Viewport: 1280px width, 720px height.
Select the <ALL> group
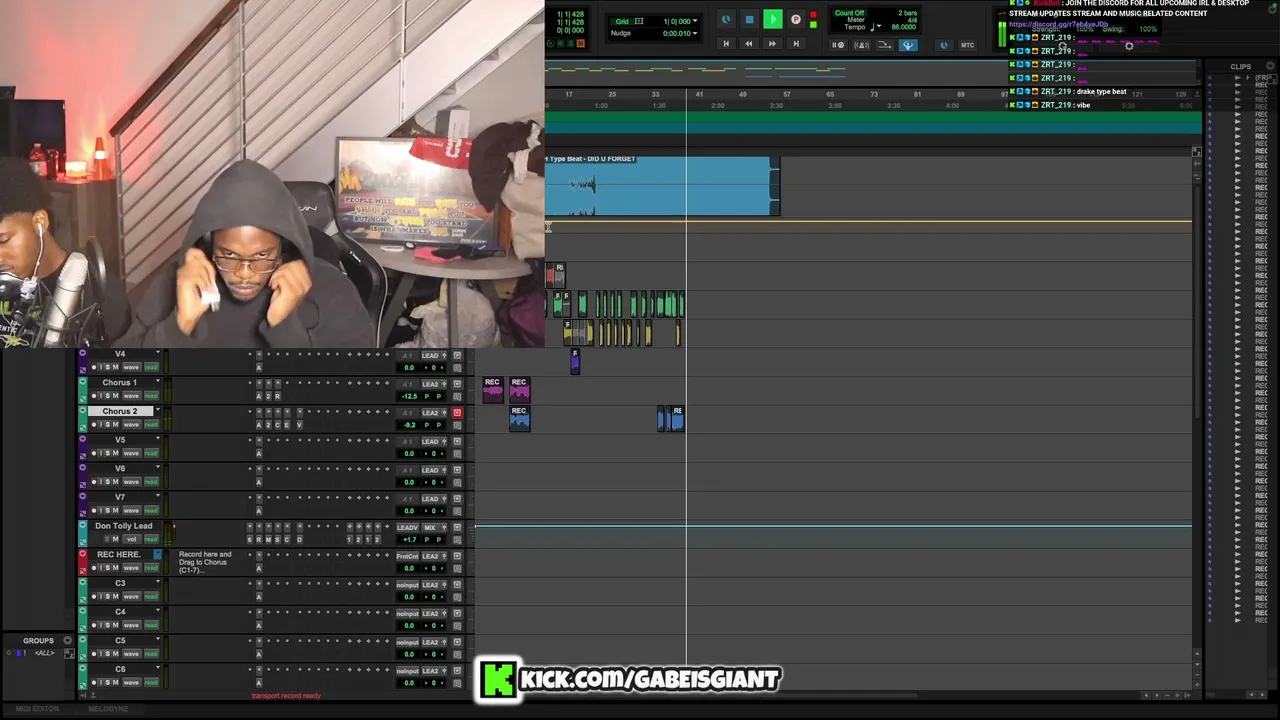pos(44,653)
